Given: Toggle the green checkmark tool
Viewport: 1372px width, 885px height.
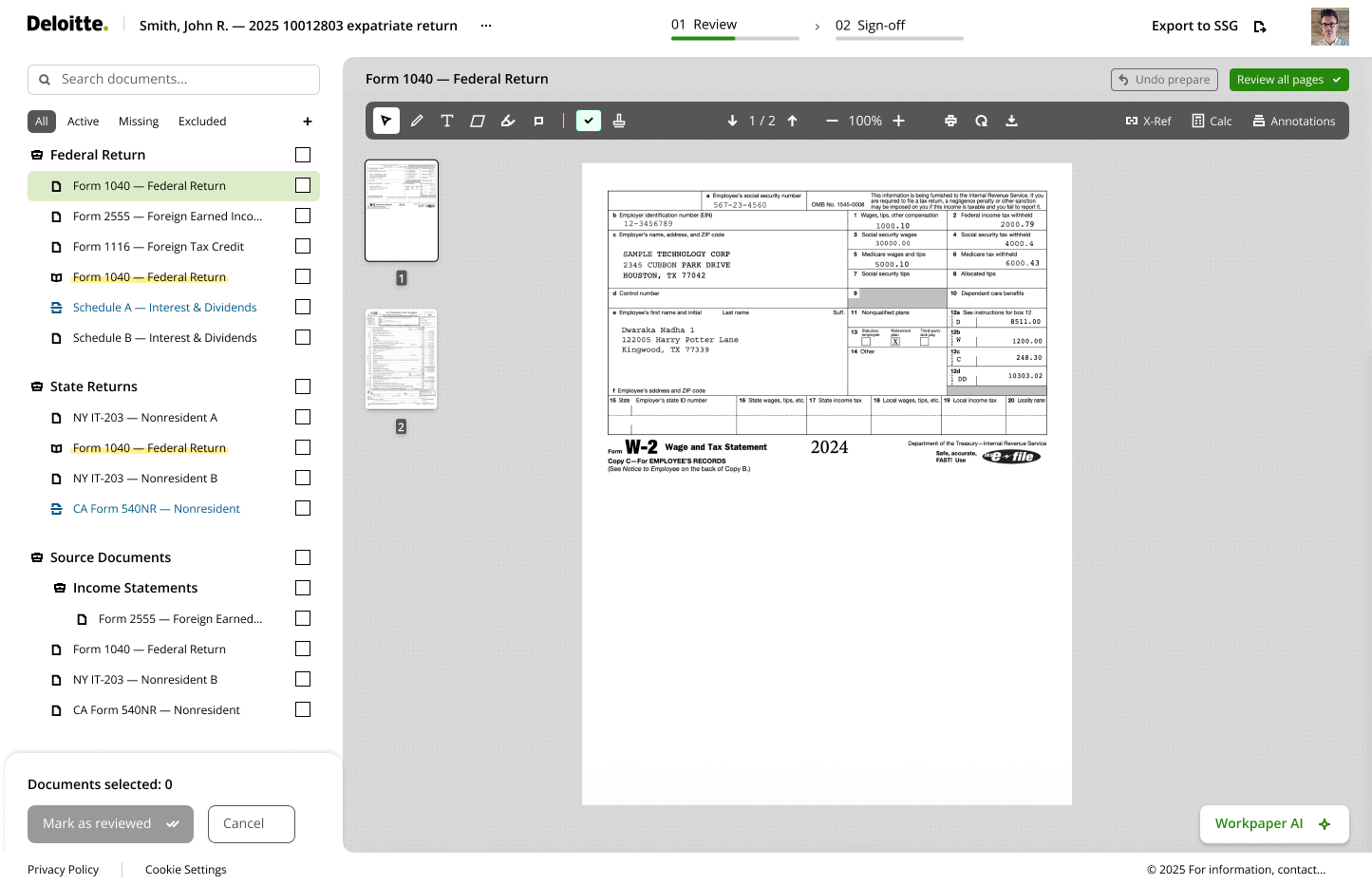Looking at the screenshot, I should tap(589, 121).
